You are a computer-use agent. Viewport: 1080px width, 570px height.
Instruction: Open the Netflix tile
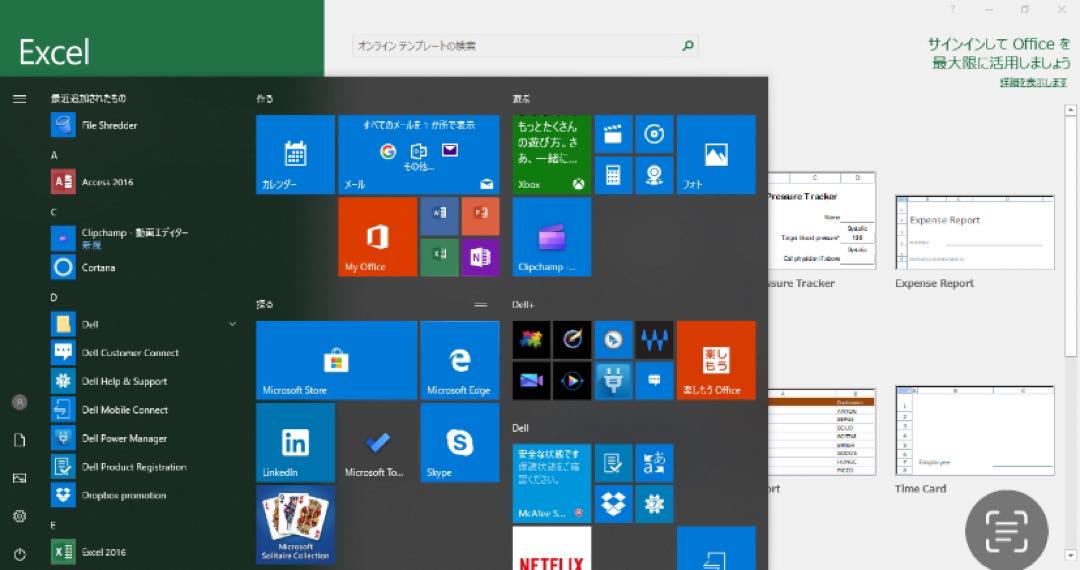click(552, 548)
